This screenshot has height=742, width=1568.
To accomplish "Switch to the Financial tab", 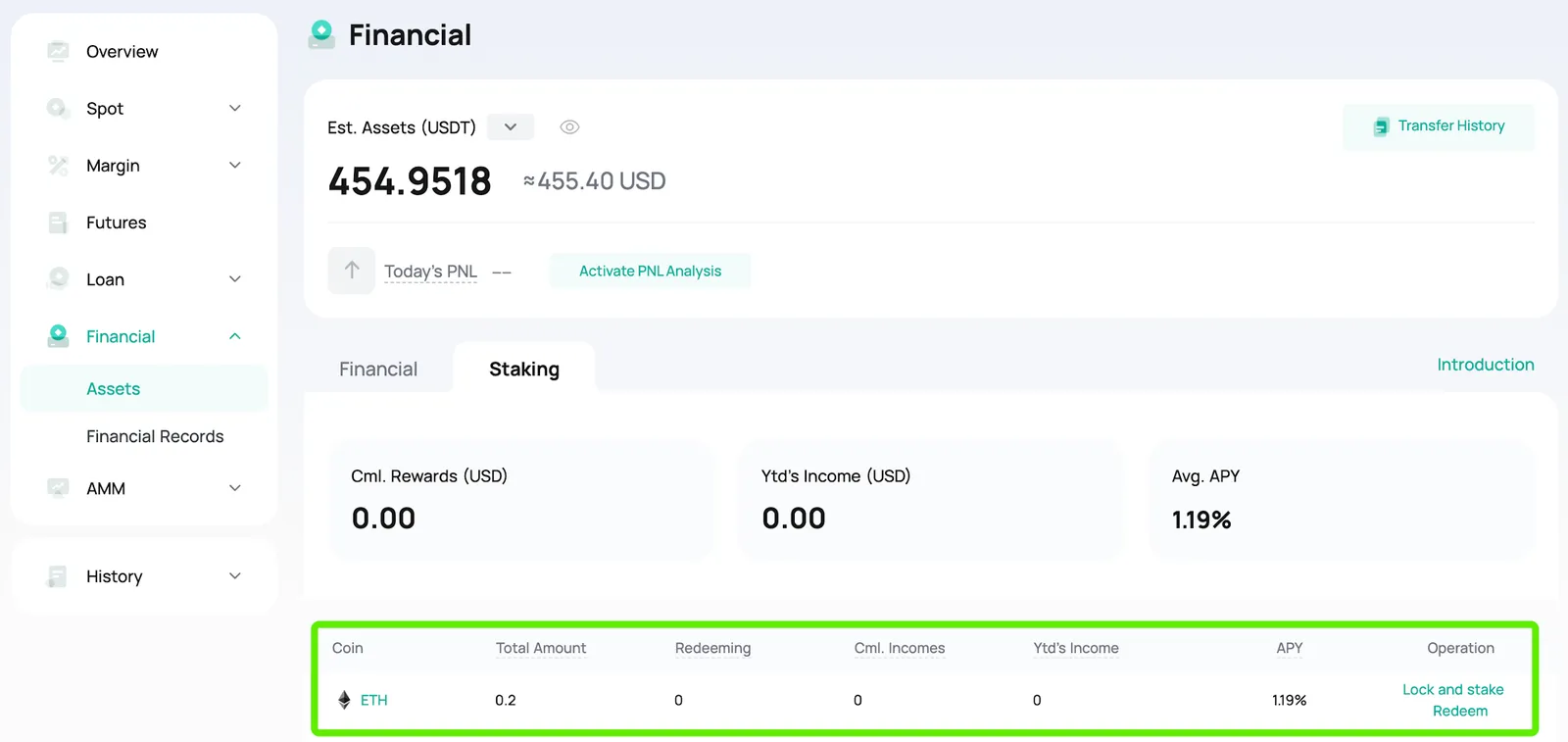I will pos(378,370).
